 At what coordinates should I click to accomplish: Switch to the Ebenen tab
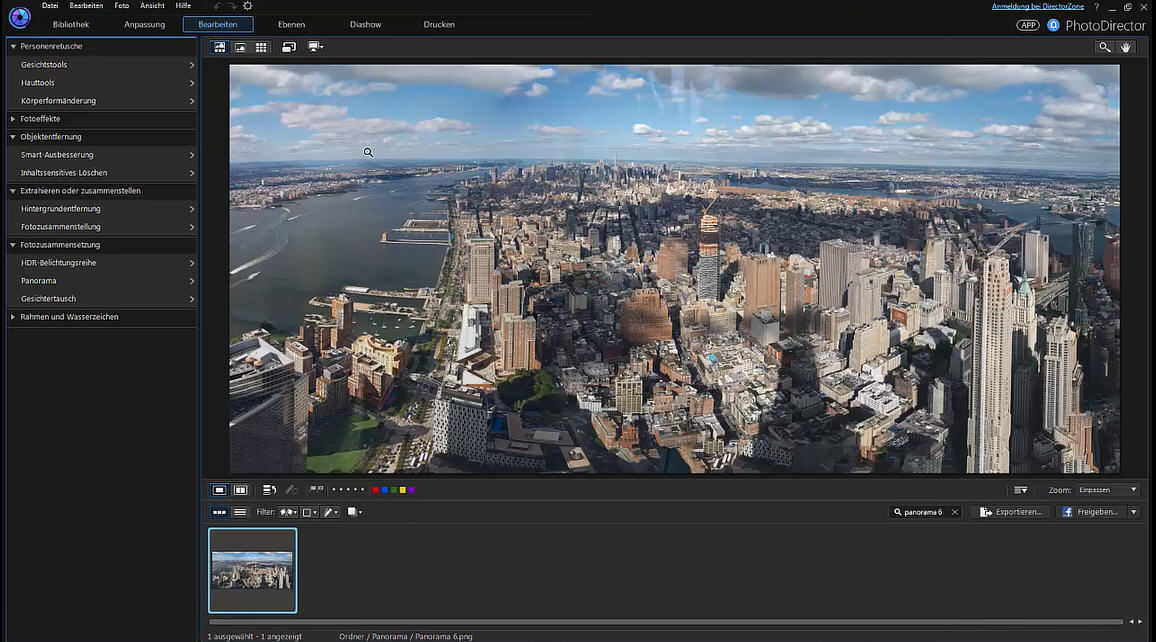291,24
